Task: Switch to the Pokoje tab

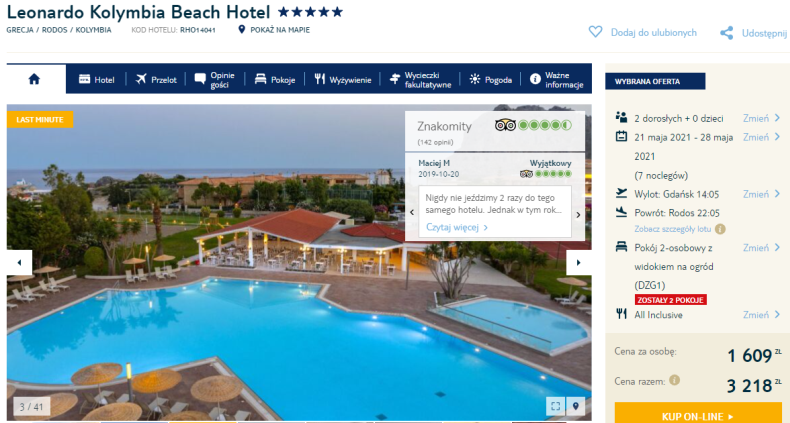Action: click(x=275, y=80)
